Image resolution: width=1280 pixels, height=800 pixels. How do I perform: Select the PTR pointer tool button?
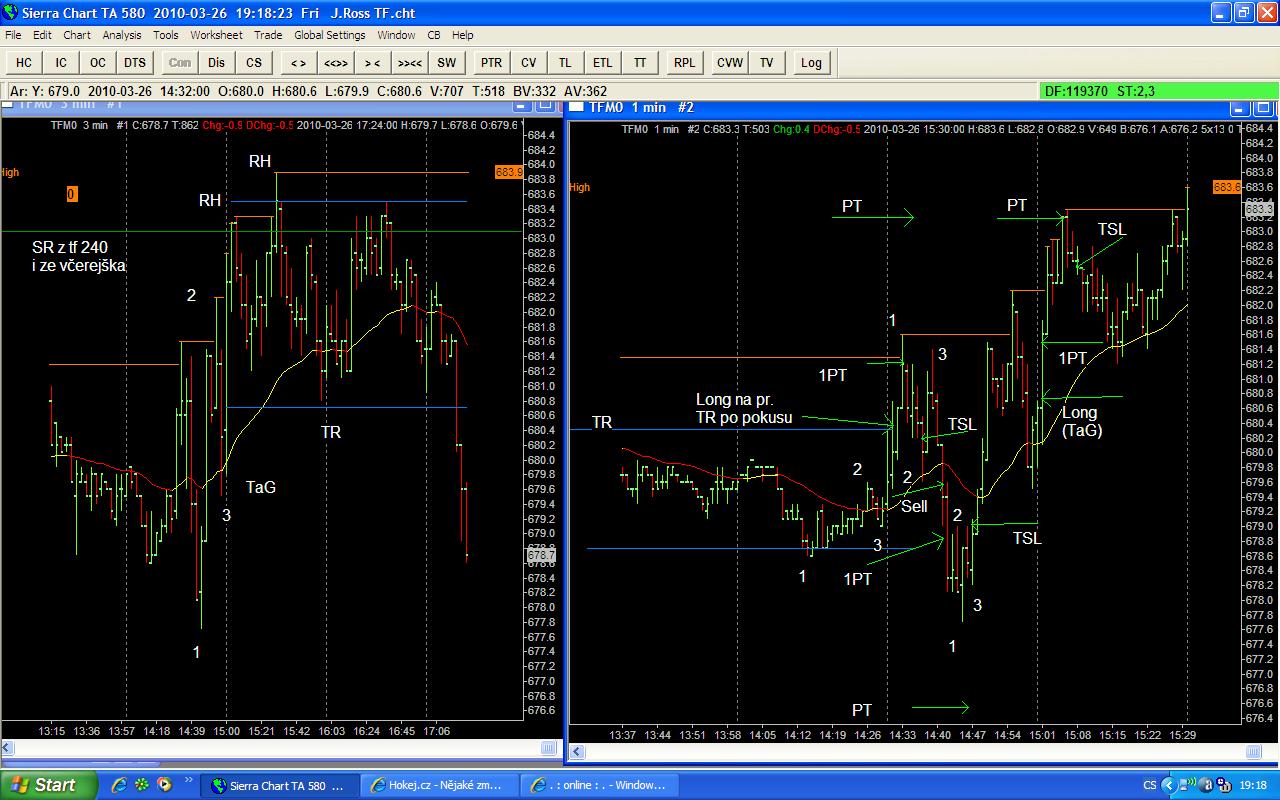491,62
